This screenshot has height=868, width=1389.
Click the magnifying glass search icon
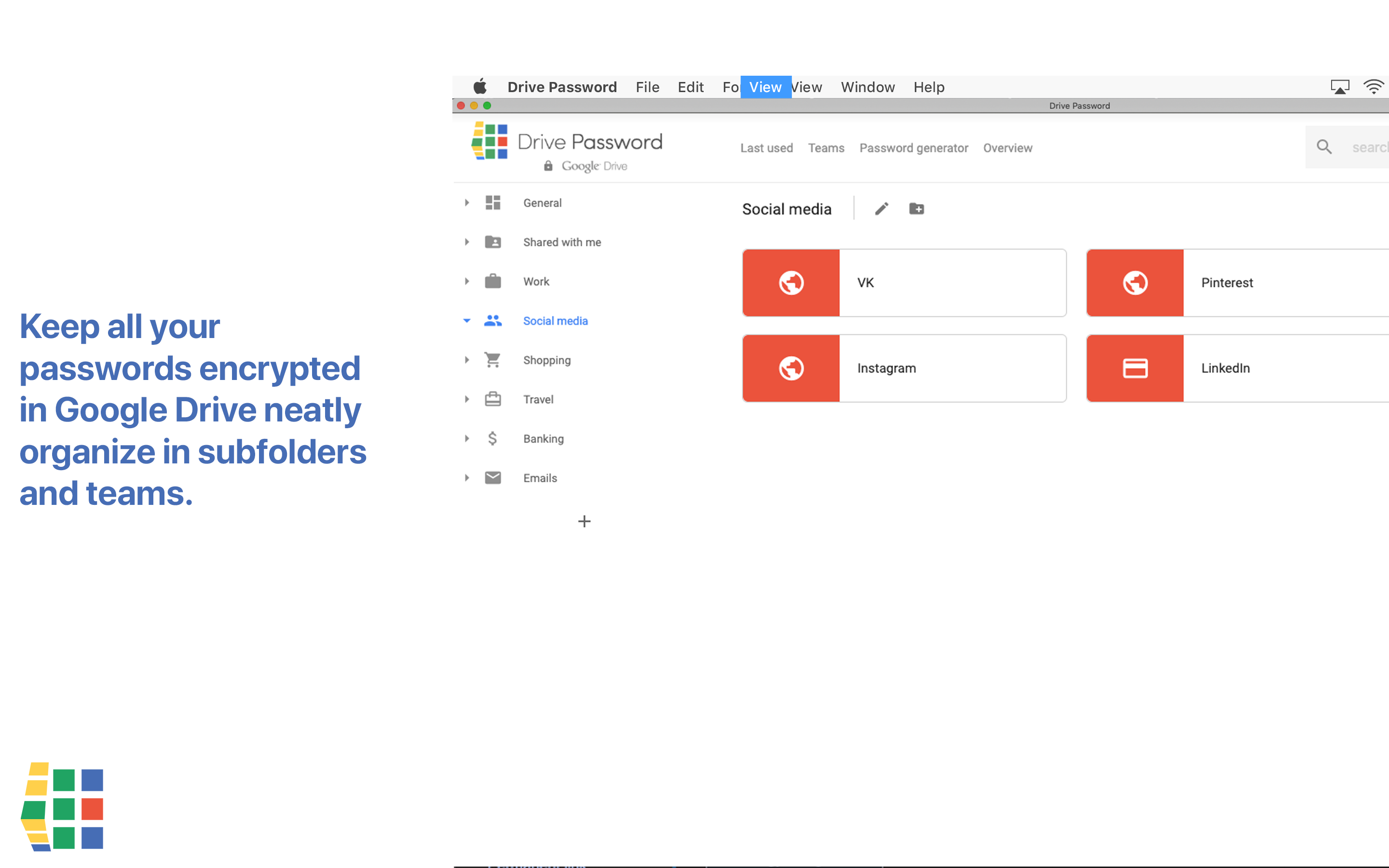pyautogui.click(x=1324, y=147)
